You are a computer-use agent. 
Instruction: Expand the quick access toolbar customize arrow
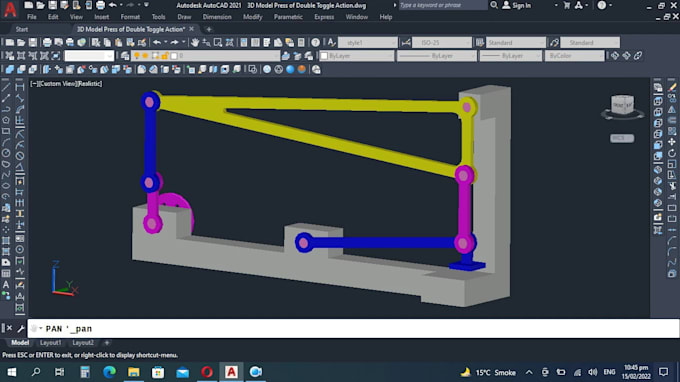[x=146, y=5]
